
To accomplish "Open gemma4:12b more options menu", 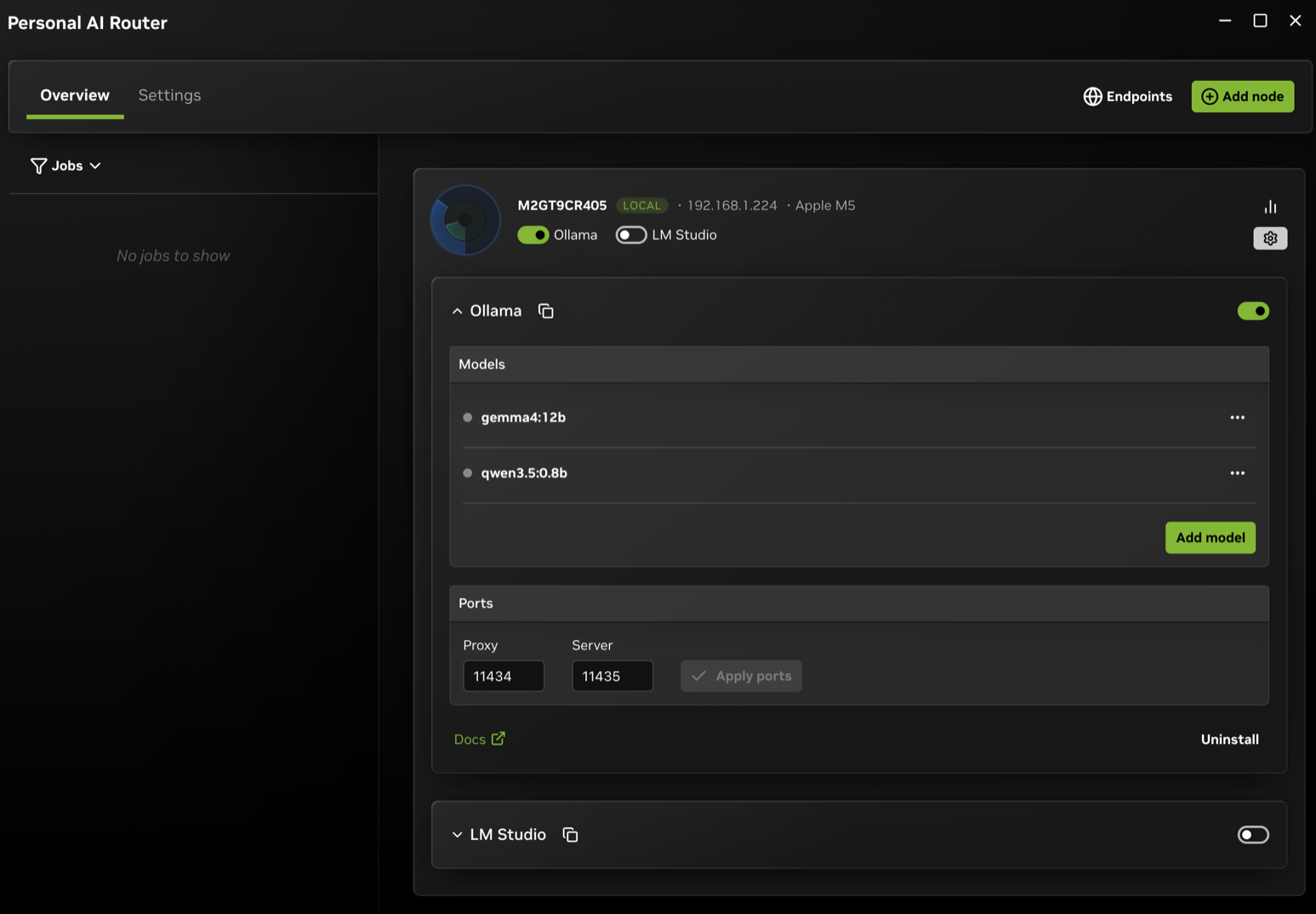I will 1237,418.
